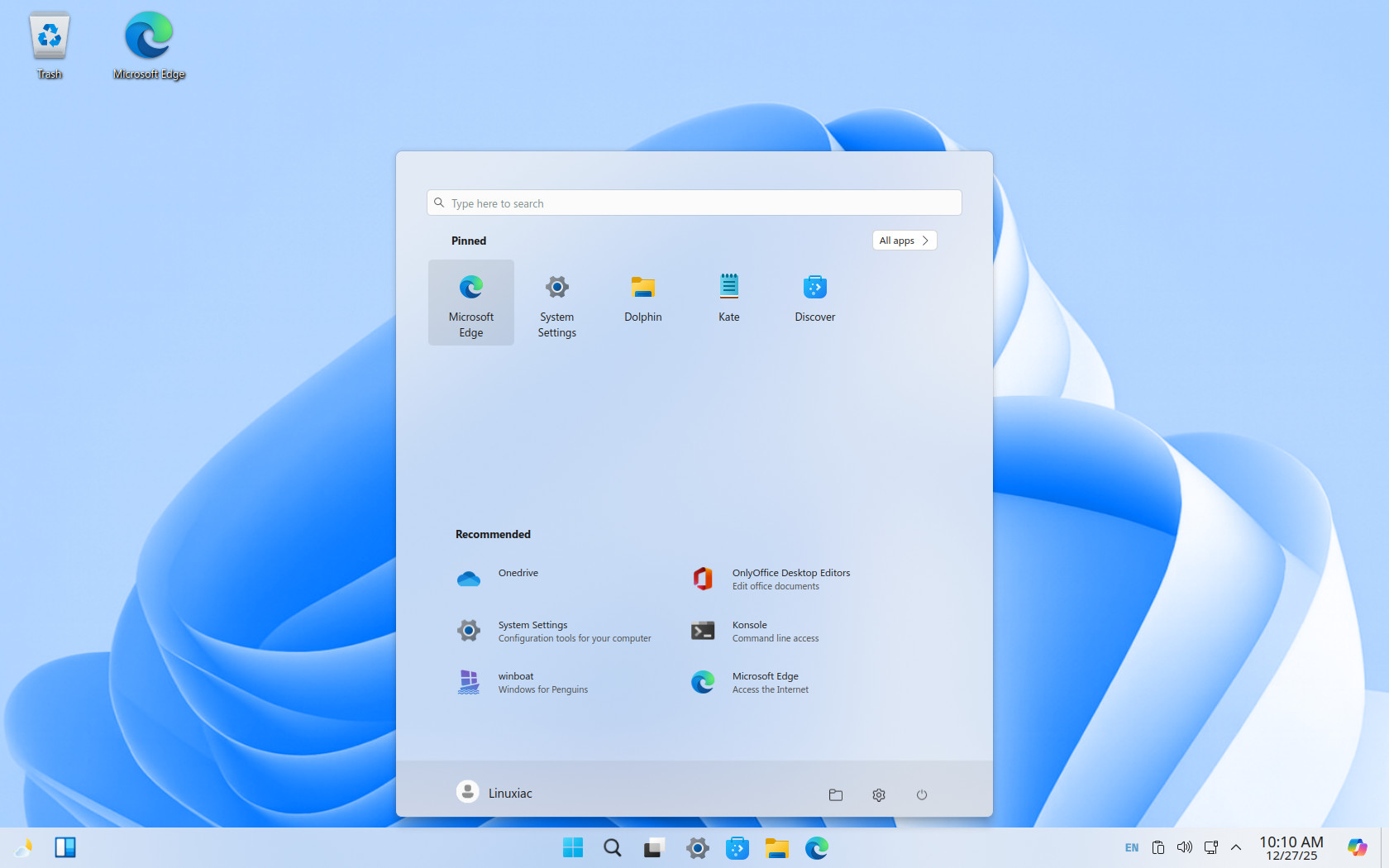Click the Type here to search field
The image size is (1389, 868).
[694, 203]
